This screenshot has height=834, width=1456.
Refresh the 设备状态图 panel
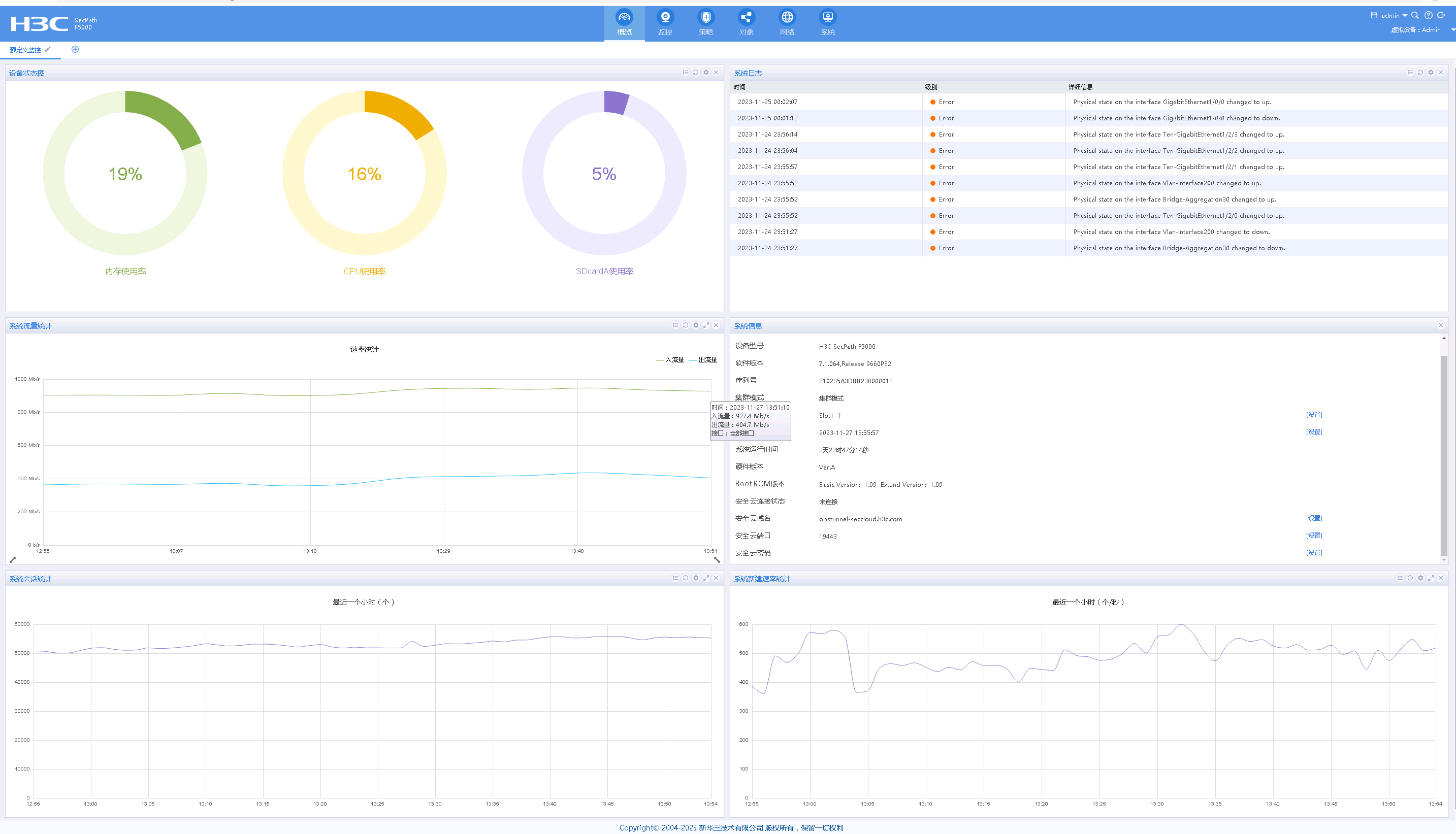coord(696,72)
